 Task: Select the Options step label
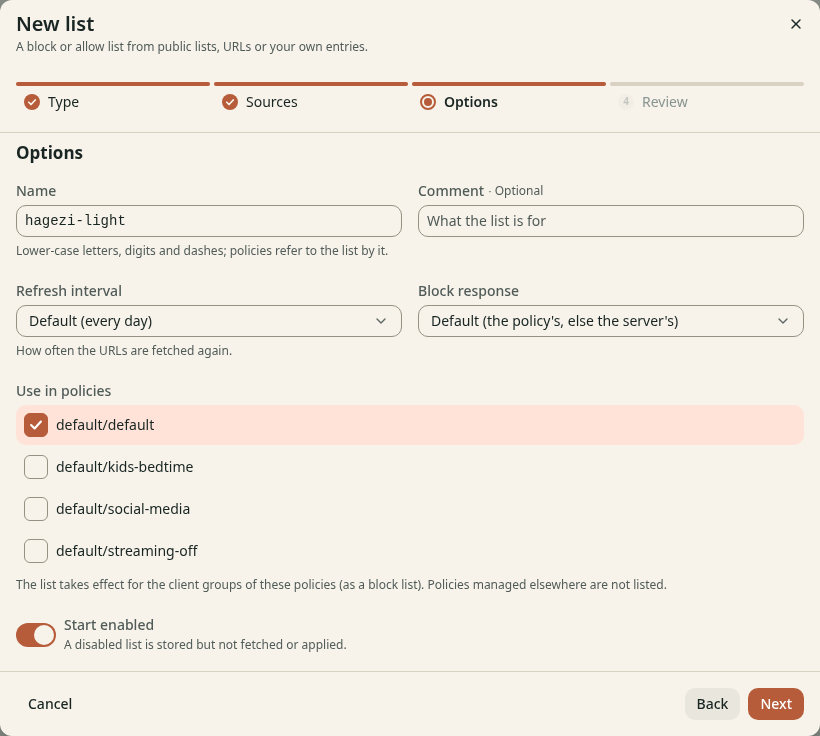[471, 102]
